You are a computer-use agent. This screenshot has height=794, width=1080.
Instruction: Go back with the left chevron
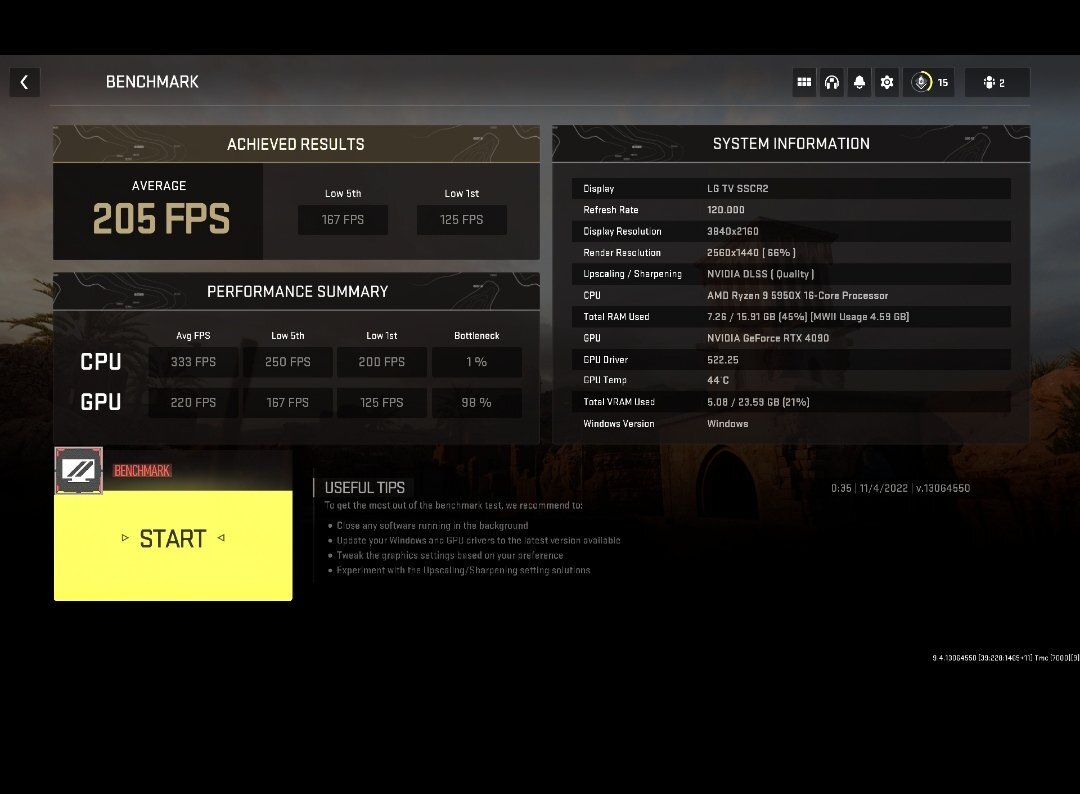[x=25, y=83]
